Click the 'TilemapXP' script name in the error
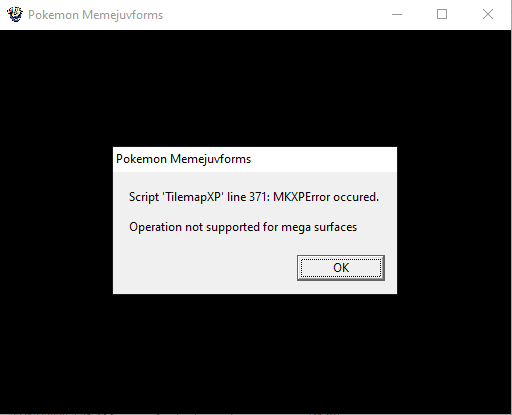 [192, 197]
